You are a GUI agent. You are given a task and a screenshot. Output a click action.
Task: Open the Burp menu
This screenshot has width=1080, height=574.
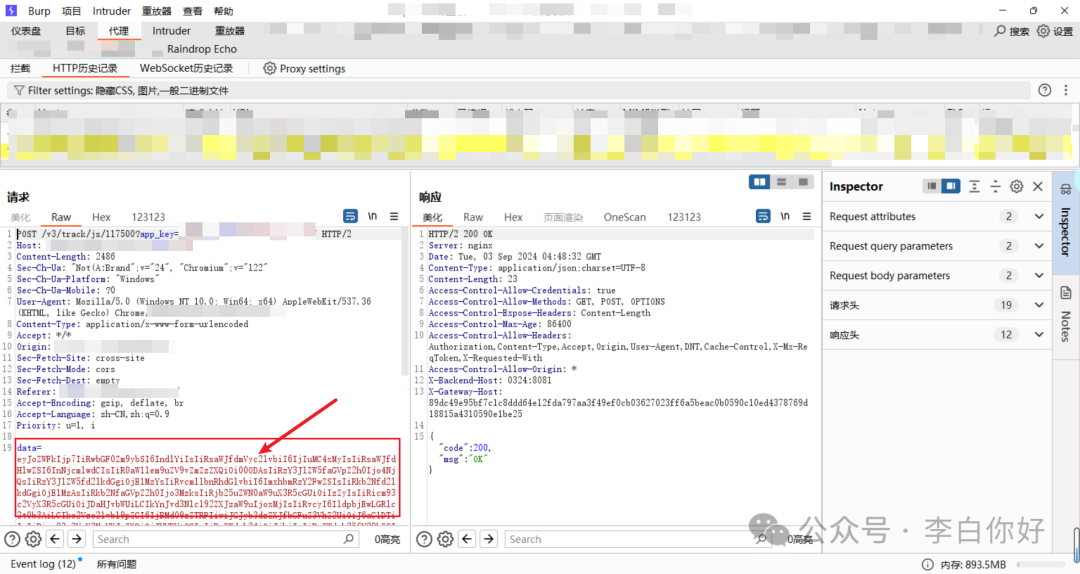(x=39, y=11)
